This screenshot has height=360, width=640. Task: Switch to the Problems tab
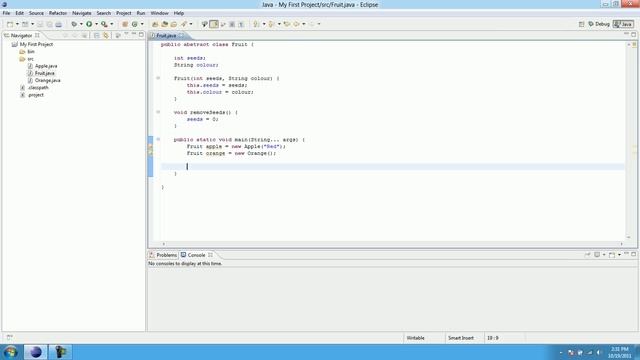(163, 255)
